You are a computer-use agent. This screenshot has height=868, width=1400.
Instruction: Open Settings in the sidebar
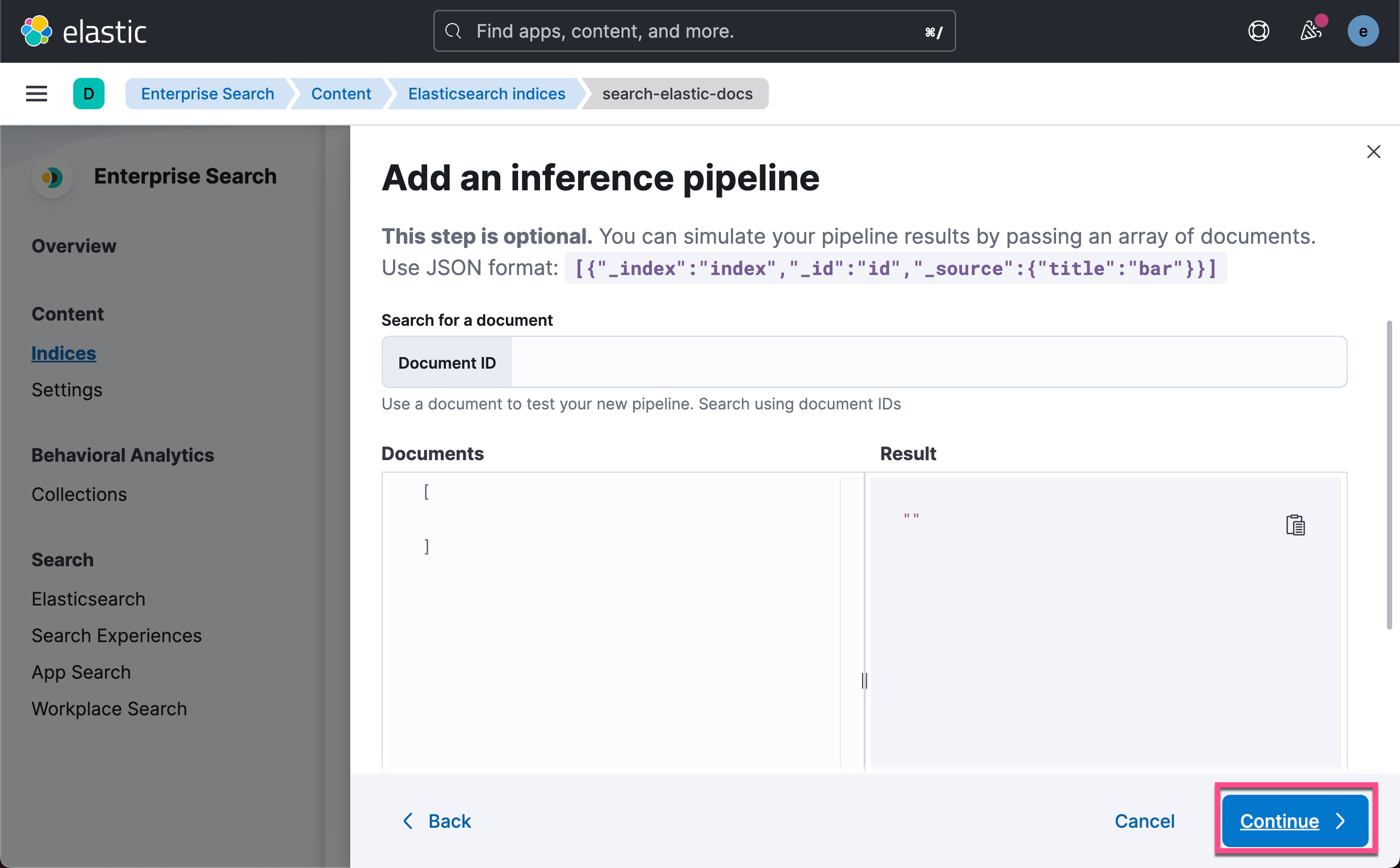[66, 390]
